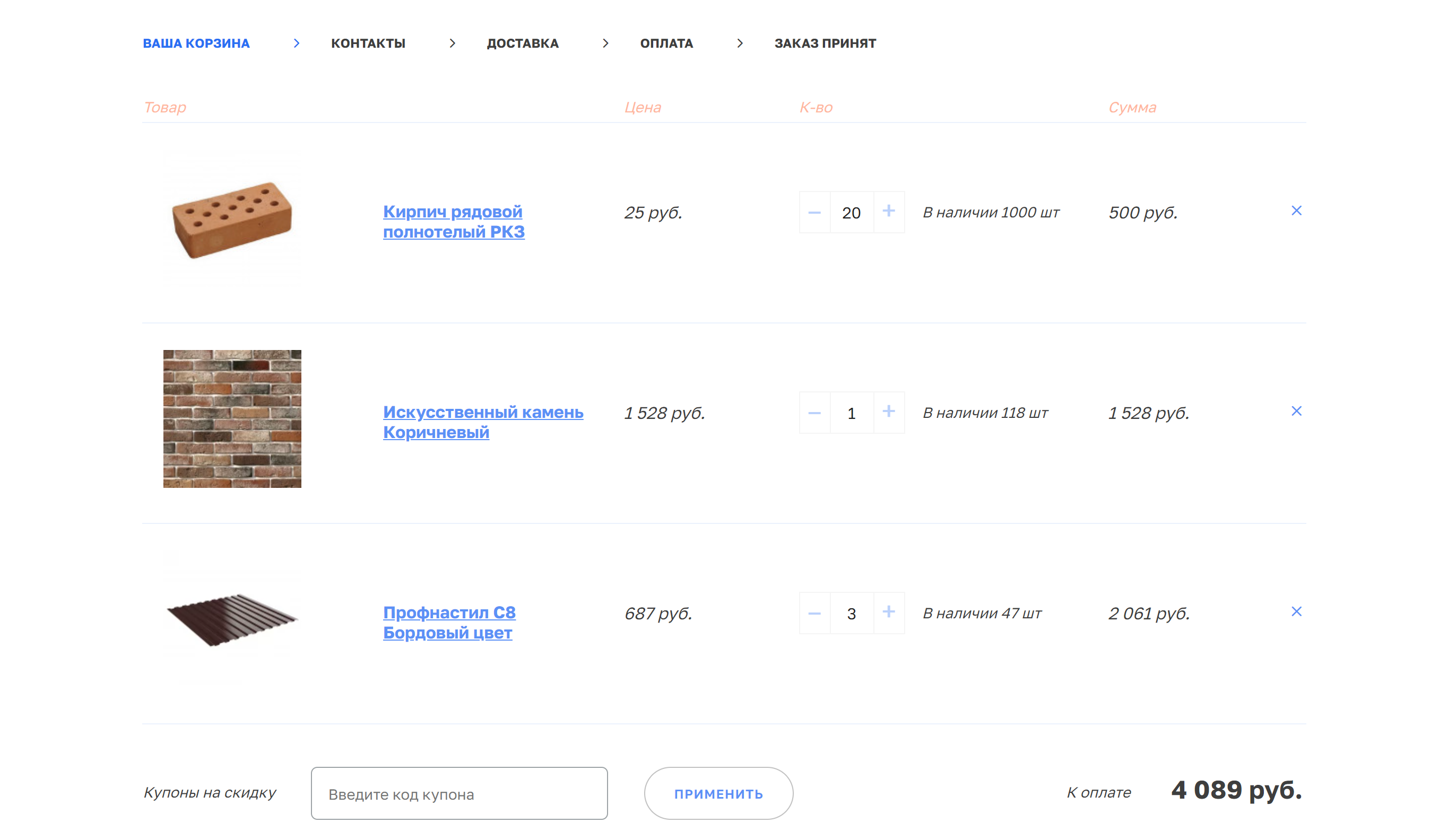The width and height of the screenshot is (1439, 840).
Task: Remove the Кирпич рядовой item from the cart
Action: pos(1296,211)
